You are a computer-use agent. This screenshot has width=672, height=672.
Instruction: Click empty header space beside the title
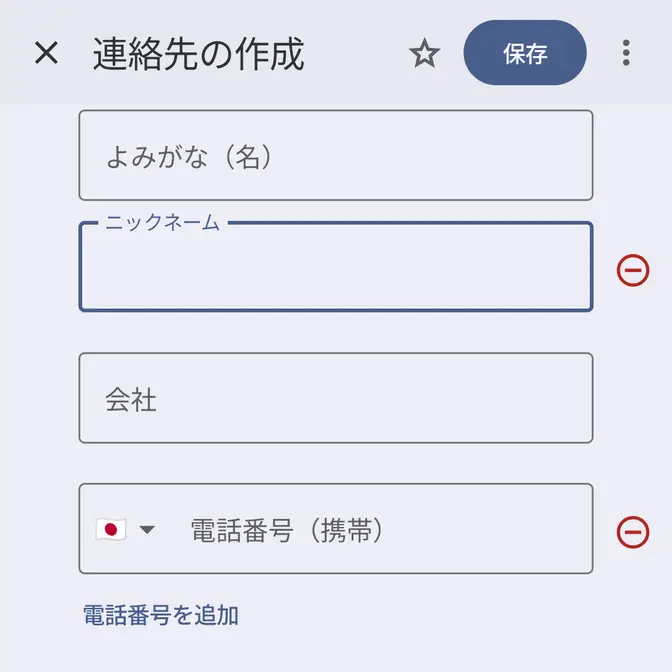tap(355, 54)
